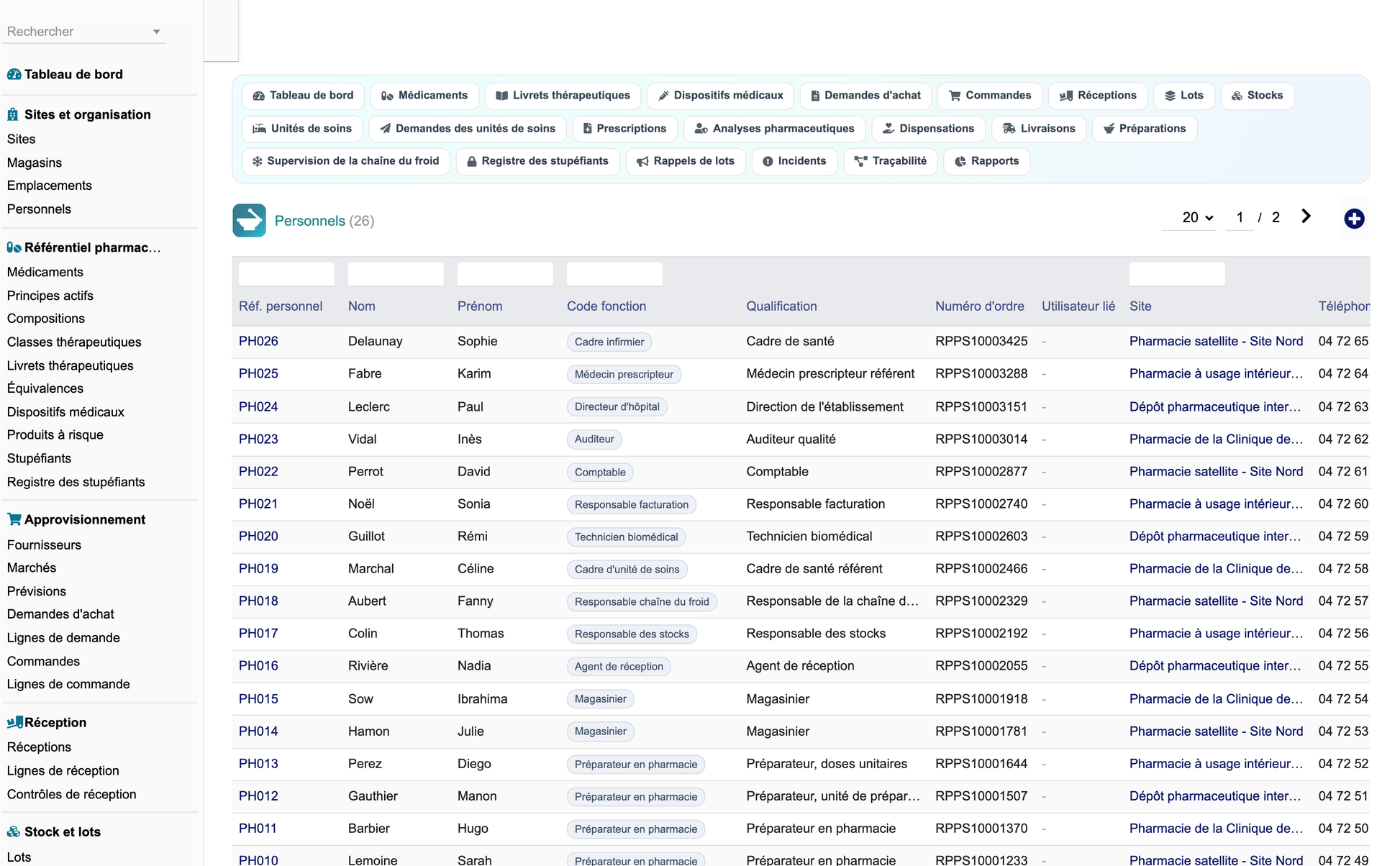Viewport: 1400px width, 866px height.
Task: Click RPPS10002603 order number cell
Action: coord(981,537)
